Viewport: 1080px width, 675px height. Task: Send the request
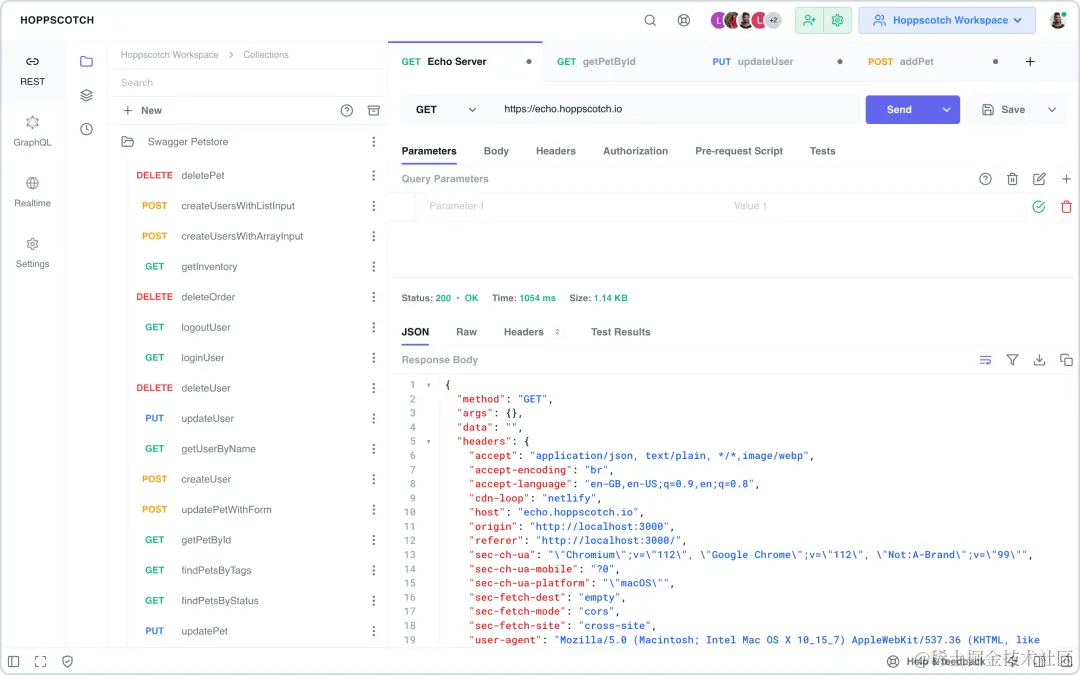(x=899, y=110)
